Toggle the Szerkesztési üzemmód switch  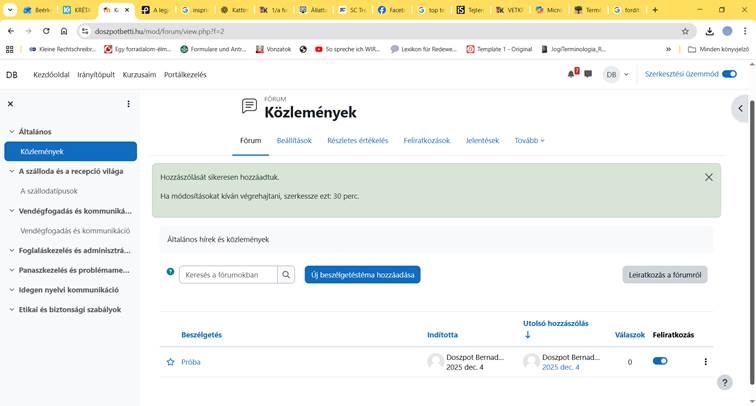(x=729, y=74)
